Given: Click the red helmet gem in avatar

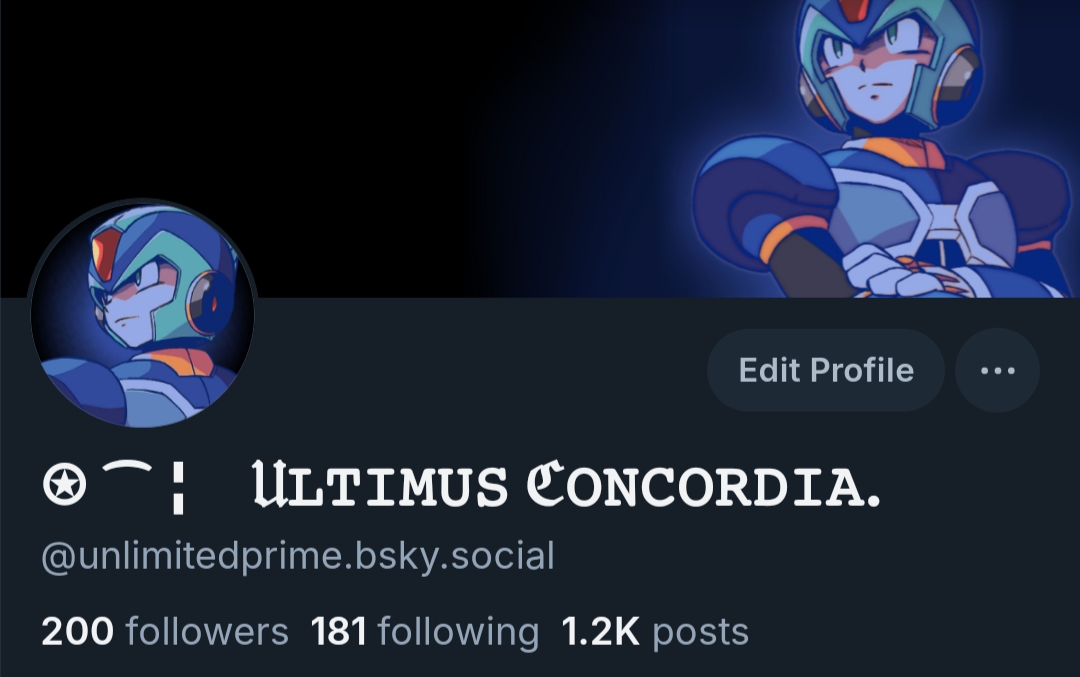Looking at the screenshot, I should click(105, 252).
